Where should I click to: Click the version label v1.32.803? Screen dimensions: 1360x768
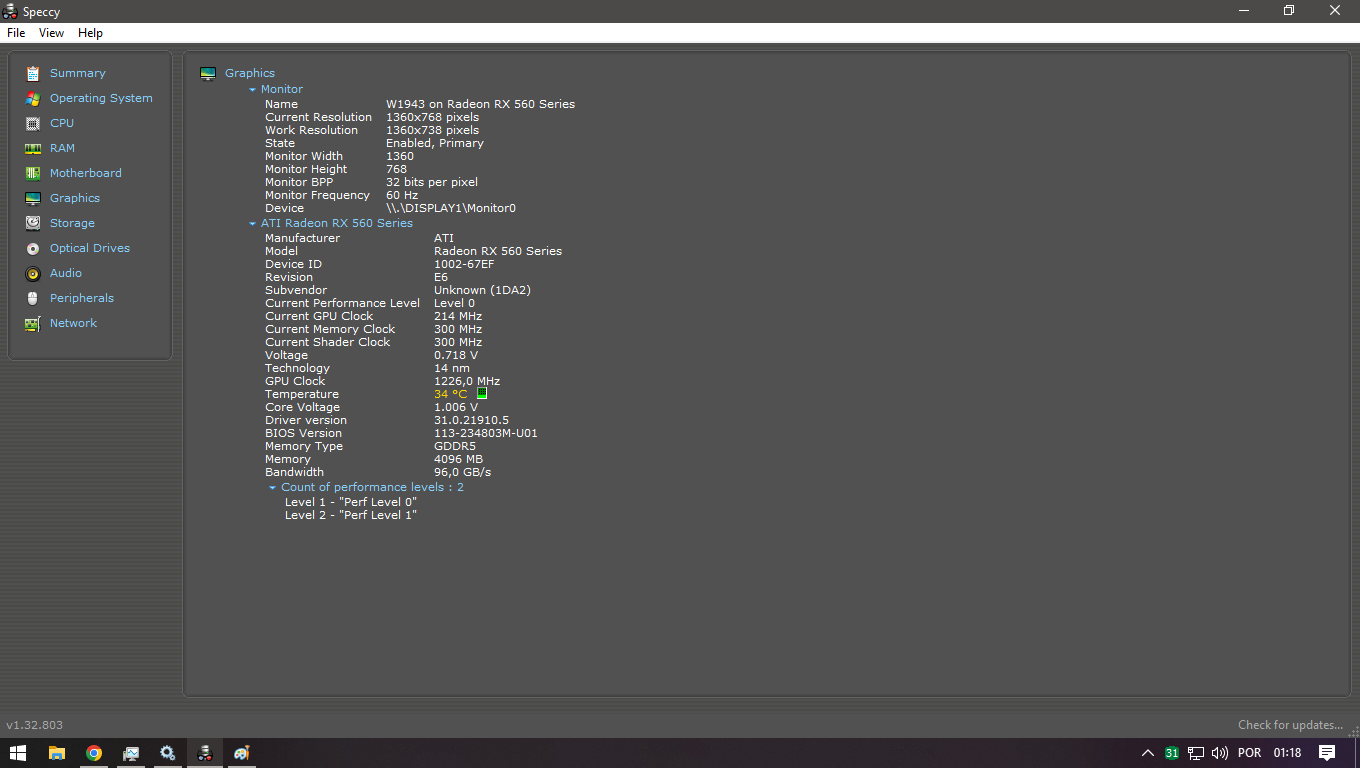34,725
